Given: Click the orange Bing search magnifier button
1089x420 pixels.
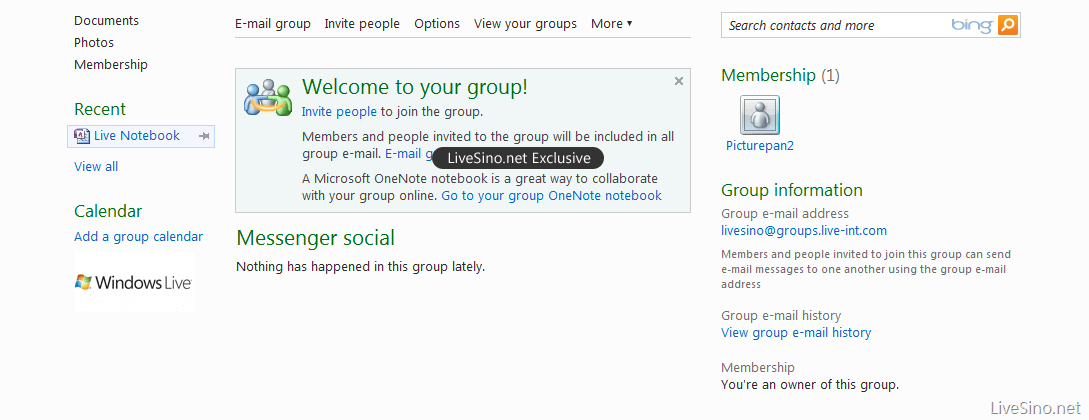Looking at the screenshot, I should pyautogui.click(x=1008, y=26).
